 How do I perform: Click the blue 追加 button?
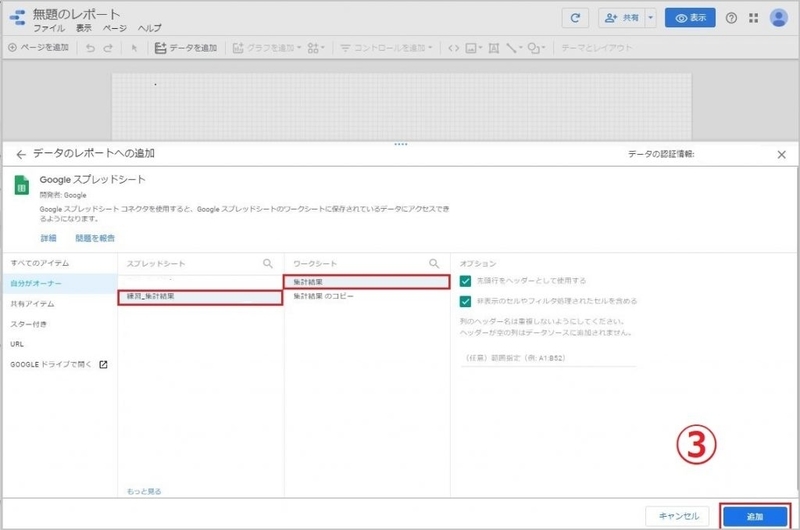755,516
